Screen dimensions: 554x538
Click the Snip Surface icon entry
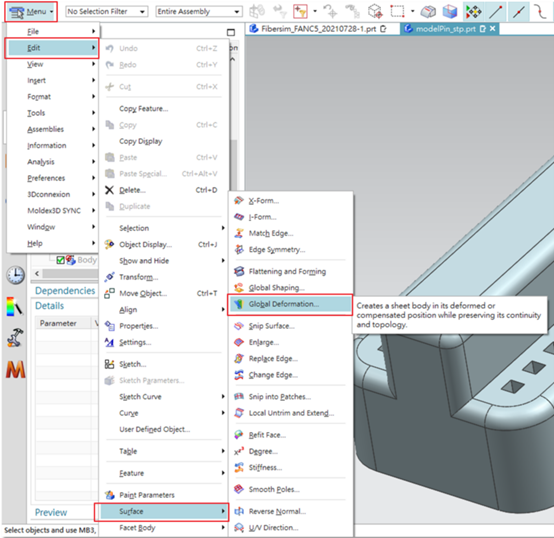tap(239, 326)
